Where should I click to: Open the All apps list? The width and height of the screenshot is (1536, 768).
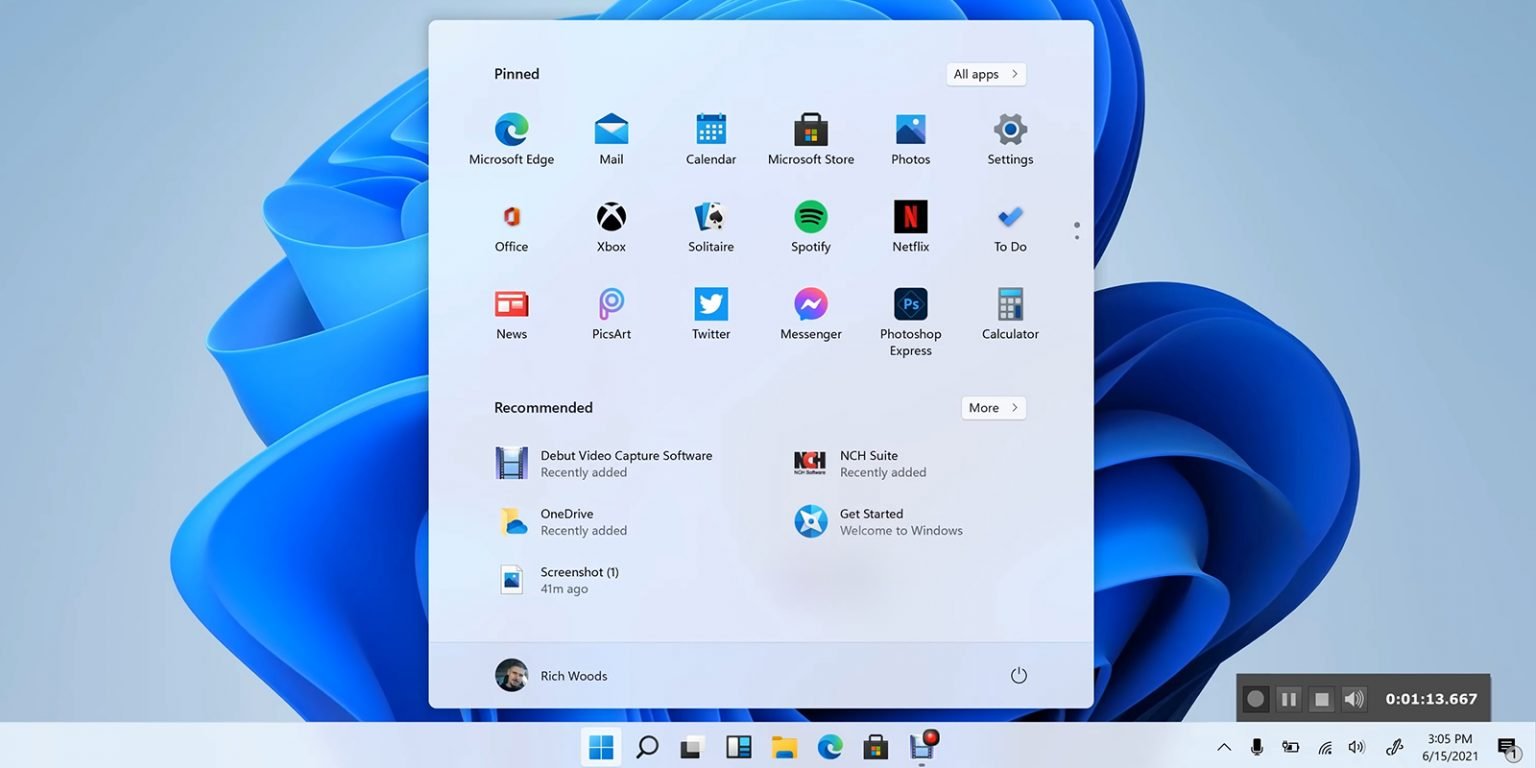(x=985, y=73)
